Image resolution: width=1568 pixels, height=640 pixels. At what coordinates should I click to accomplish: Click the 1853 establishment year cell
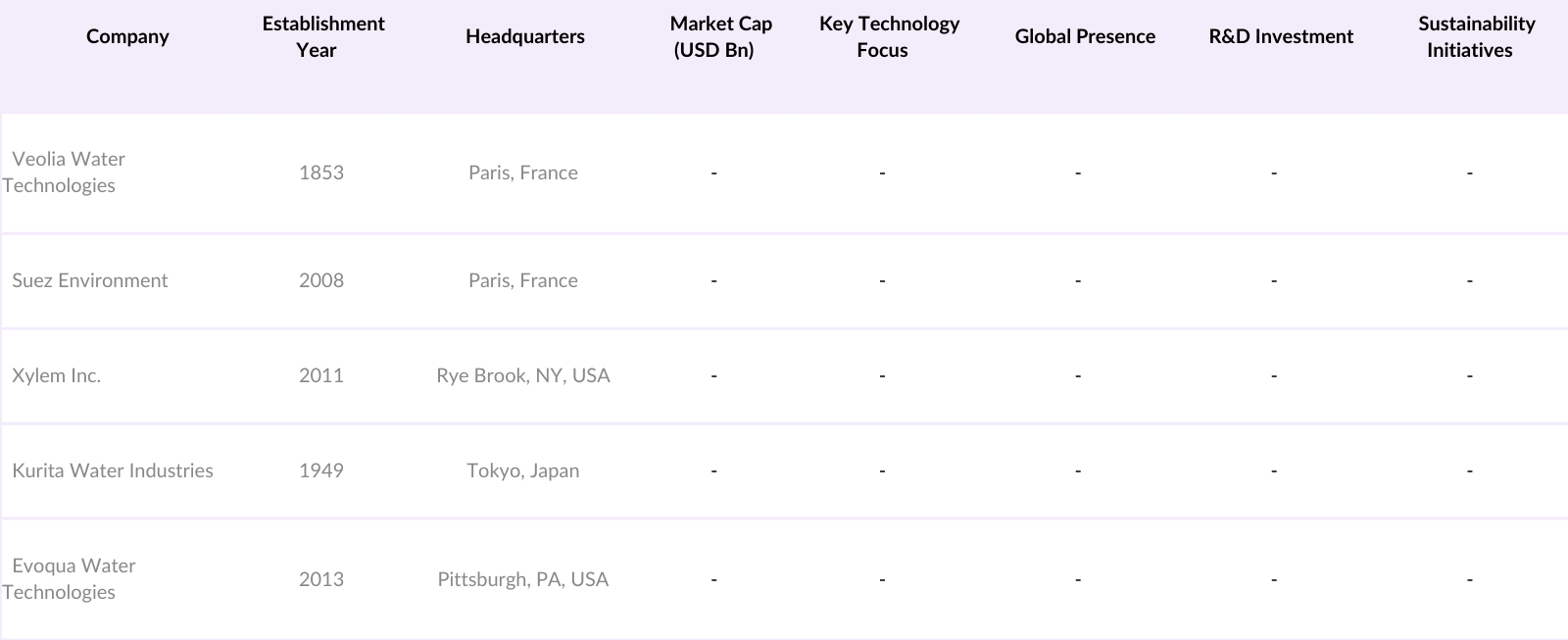tap(321, 173)
